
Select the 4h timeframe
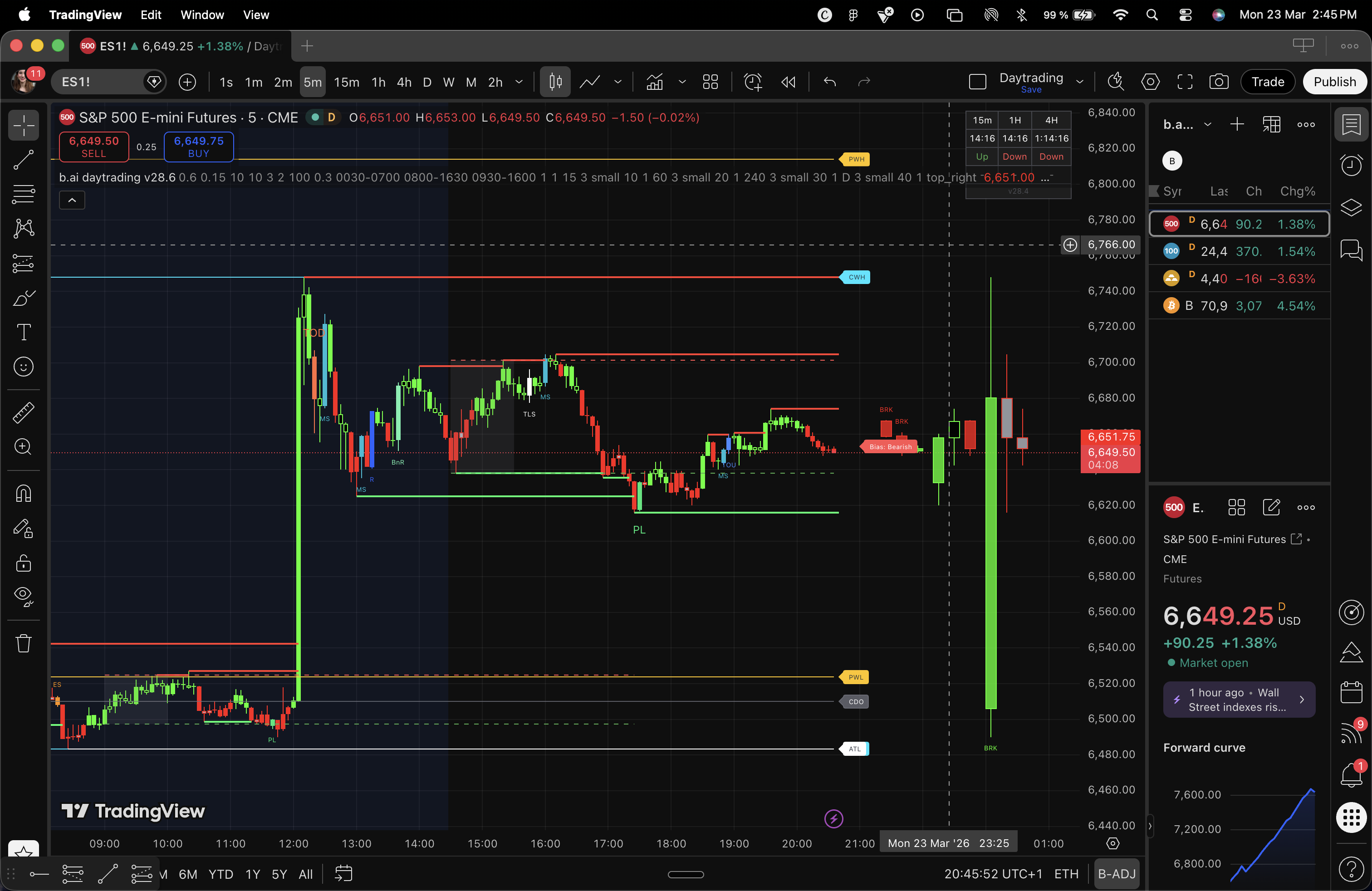coord(404,82)
